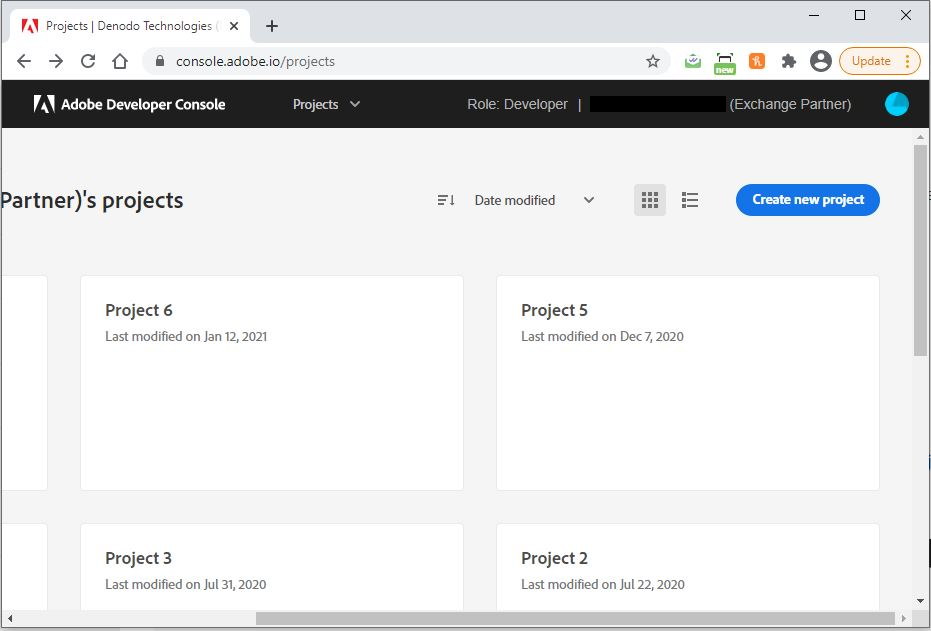
Task: Bookmark this page with star icon
Action: 653,61
